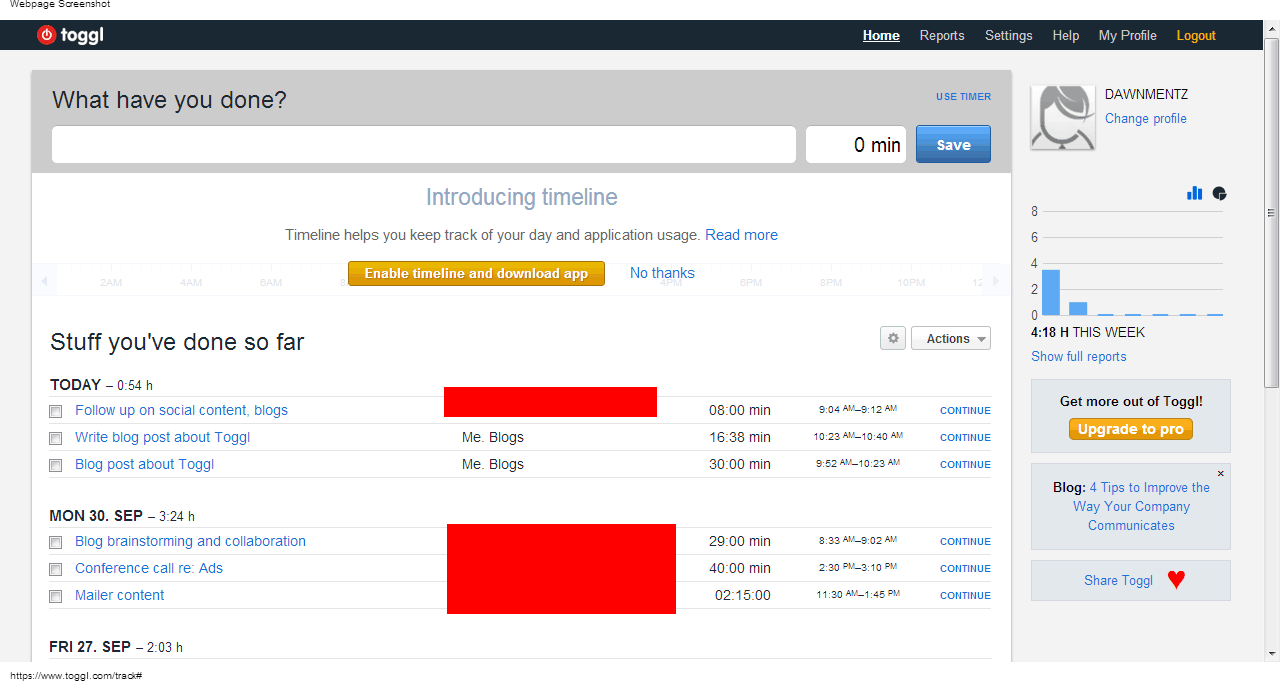
Task: Open the gear settings for entries list
Action: point(893,338)
